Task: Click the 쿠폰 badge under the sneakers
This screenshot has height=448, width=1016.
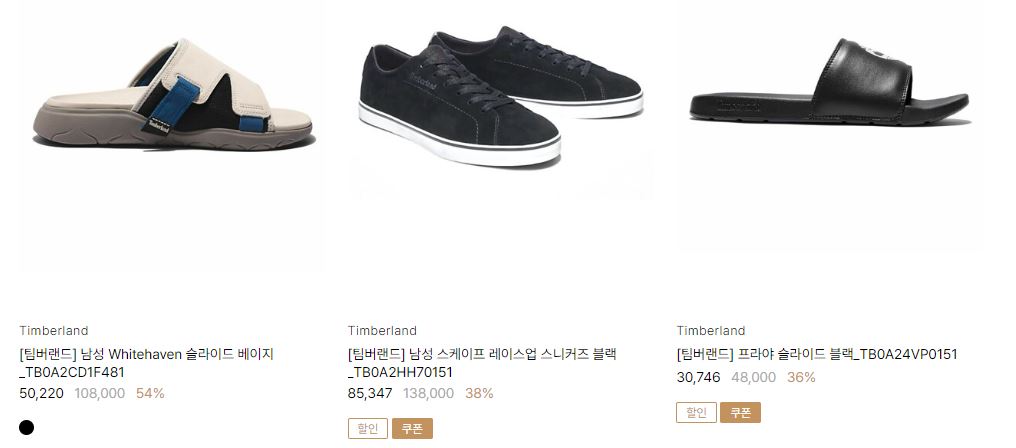Action: point(412,429)
